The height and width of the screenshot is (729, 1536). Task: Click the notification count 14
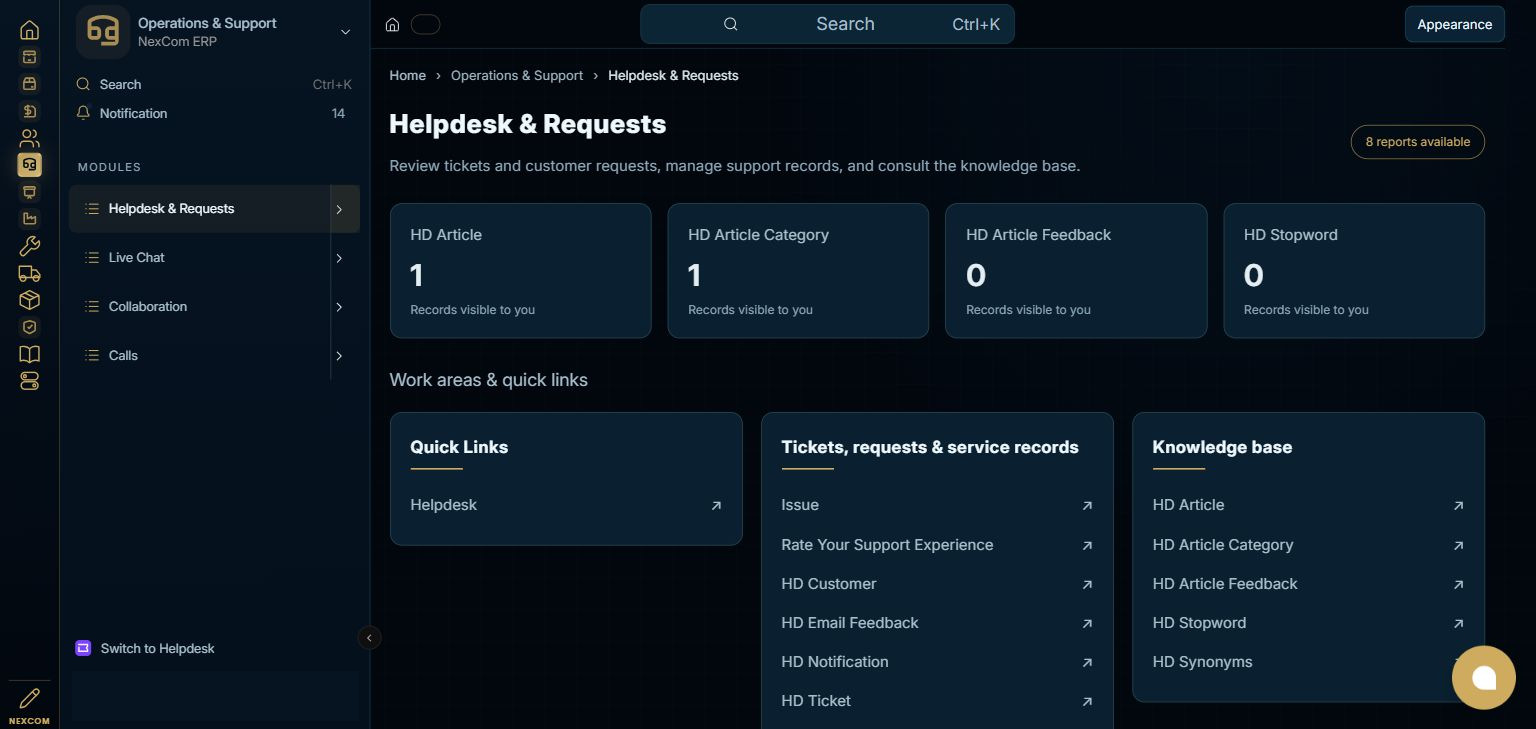coord(338,113)
